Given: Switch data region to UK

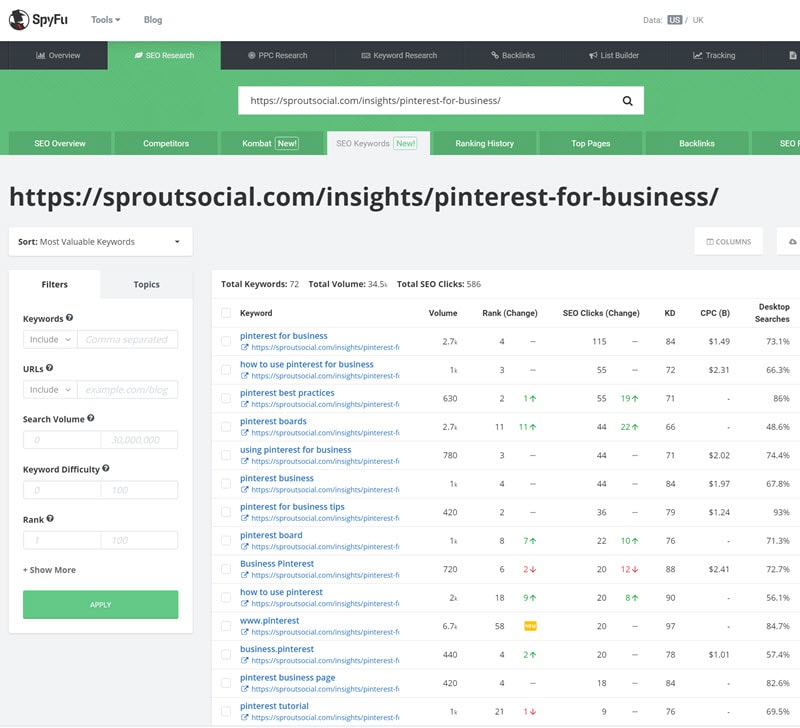Looking at the screenshot, I should [698, 20].
